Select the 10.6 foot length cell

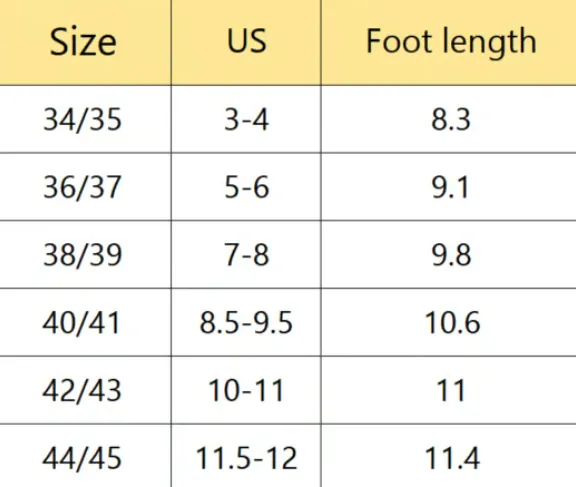(x=449, y=322)
